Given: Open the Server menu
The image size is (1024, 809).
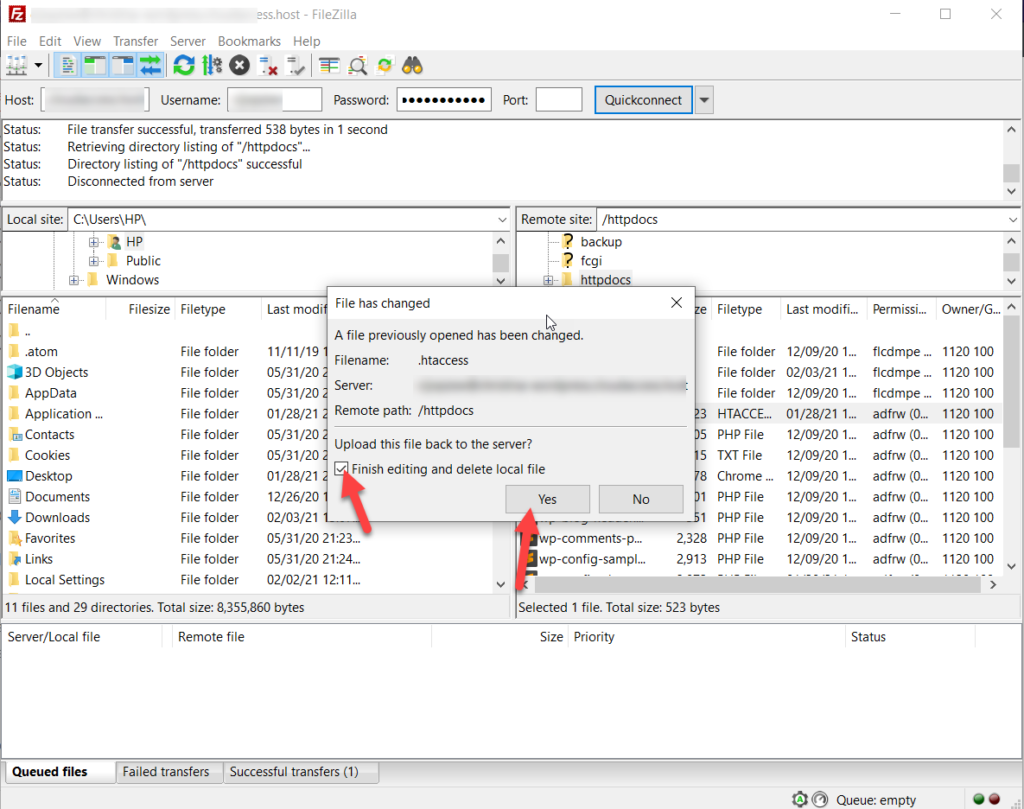Looking at the screenshot, I should (x=187, y=41).
